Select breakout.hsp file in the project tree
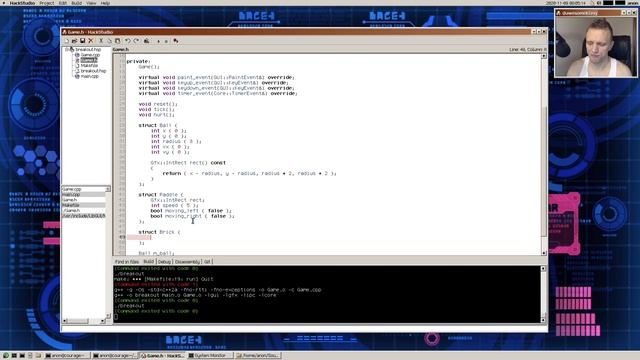The image size is (640, 360). (x=93, y=71)
